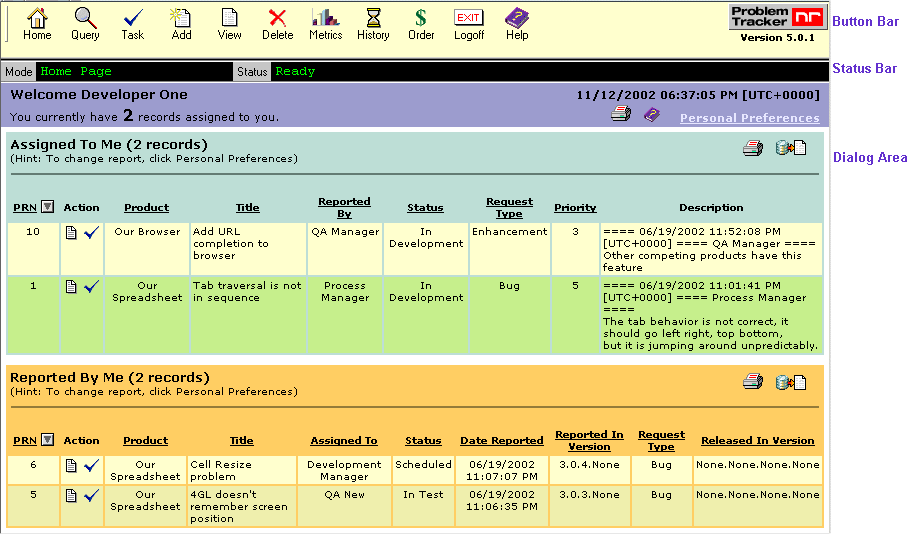
Task: Export the Reported By Me report
Action: (791, 382)
